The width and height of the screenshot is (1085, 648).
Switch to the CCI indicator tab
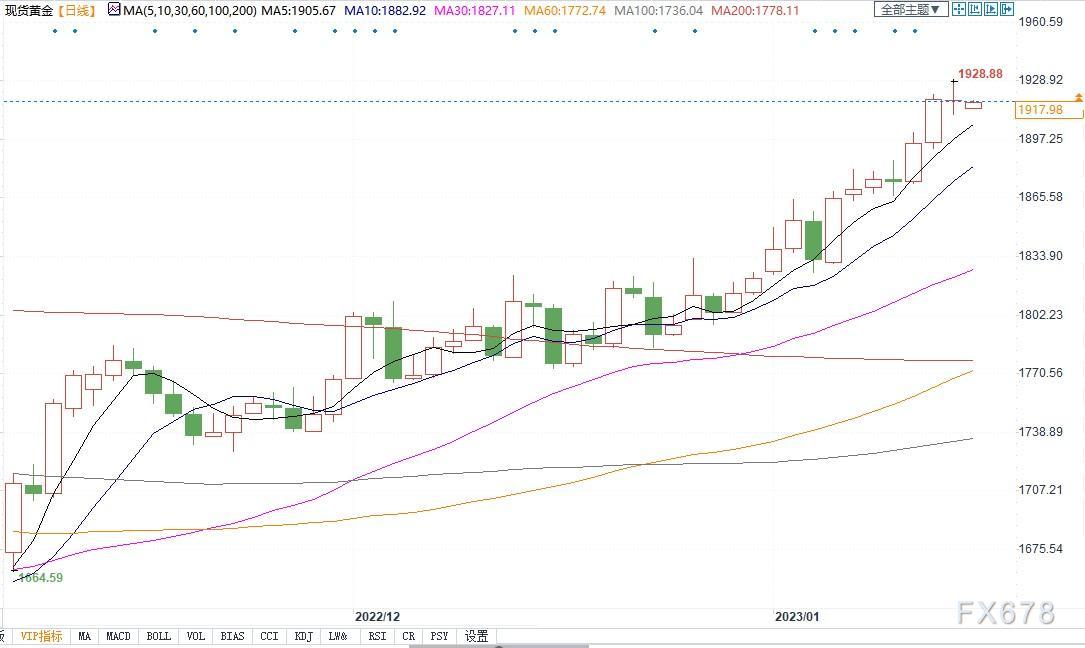pyautogui.click(x=269, y=636)
